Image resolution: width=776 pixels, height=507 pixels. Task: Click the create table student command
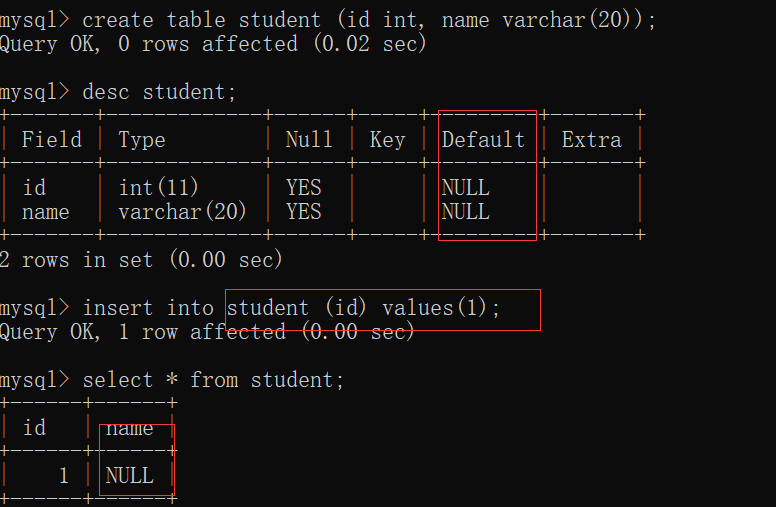click(368, 20)
